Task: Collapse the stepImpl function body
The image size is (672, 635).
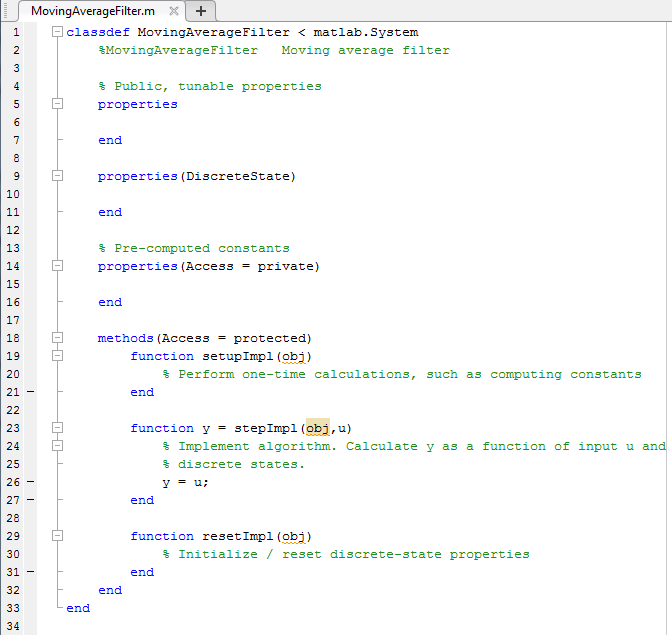Action: click(x=57, y=428)
